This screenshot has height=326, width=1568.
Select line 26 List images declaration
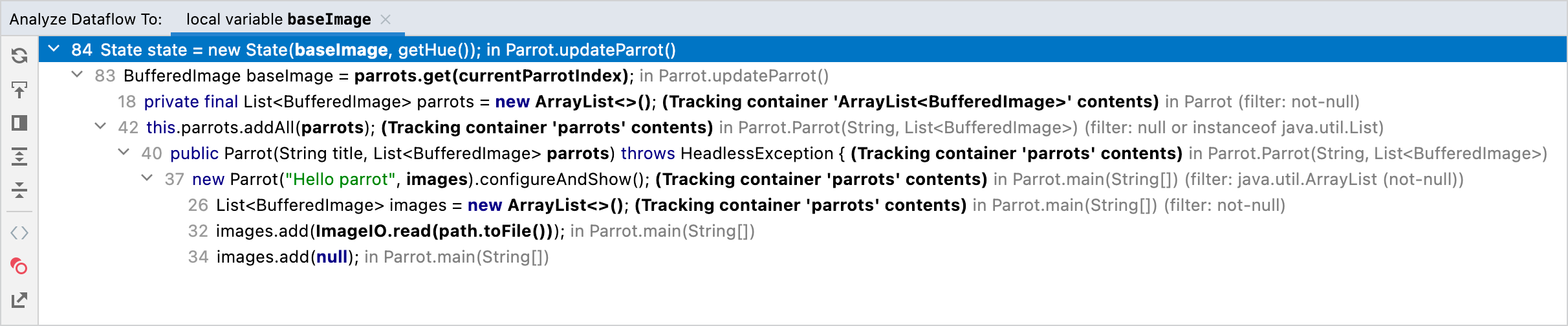(x=803, y=205)
